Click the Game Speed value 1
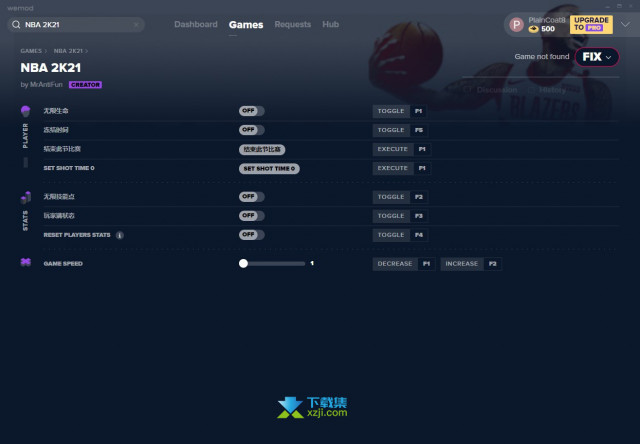The height and width of the screenshot is (444, 640). [x=312, y=264]
